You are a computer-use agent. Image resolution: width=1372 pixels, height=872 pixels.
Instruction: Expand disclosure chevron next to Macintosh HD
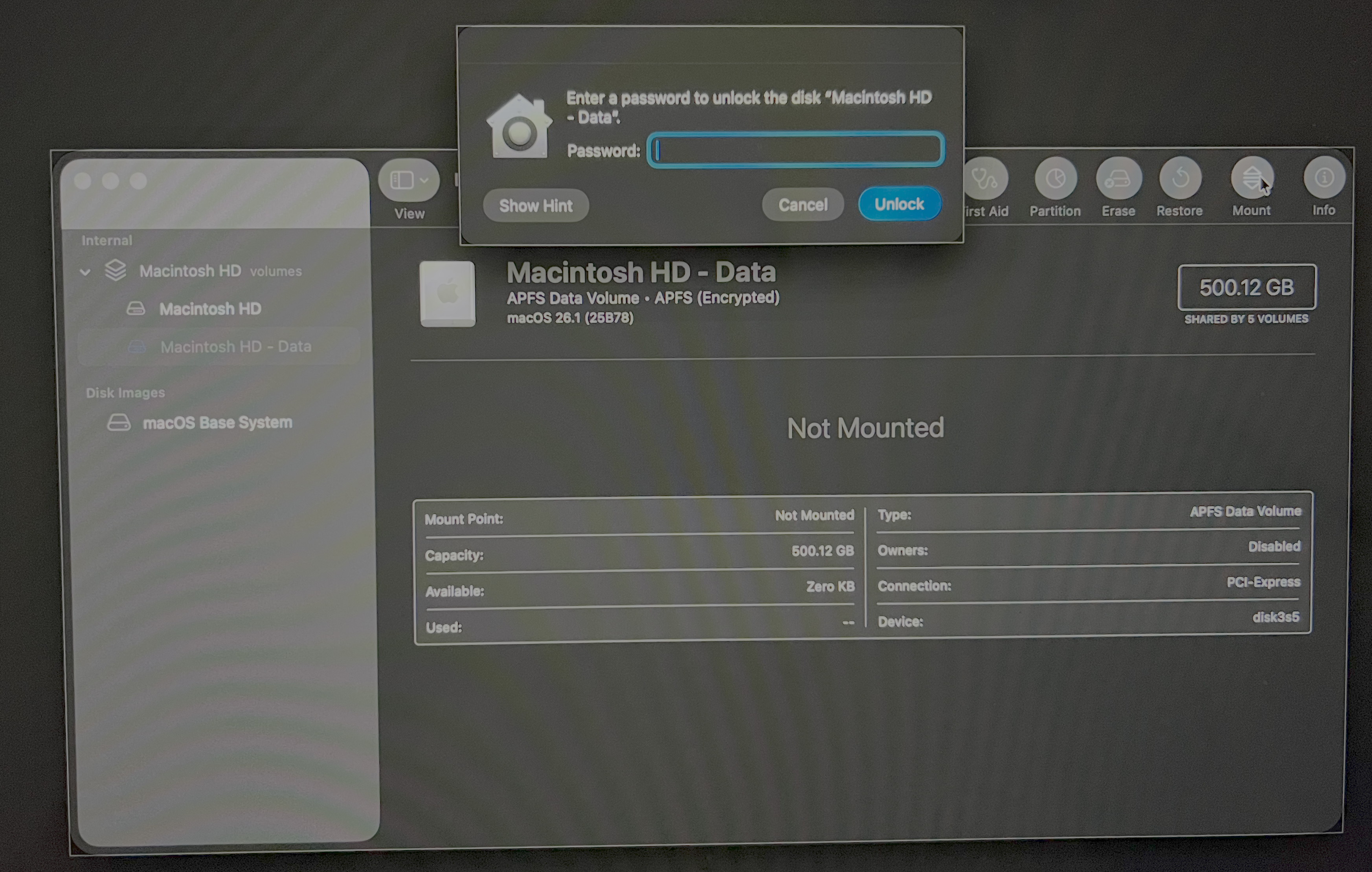click(85, 272)
